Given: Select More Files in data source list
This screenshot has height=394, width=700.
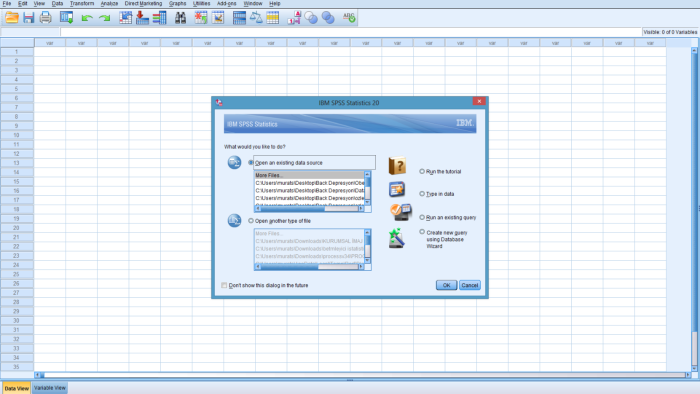Looking at the screenshot, I should (x=309, y=175).
